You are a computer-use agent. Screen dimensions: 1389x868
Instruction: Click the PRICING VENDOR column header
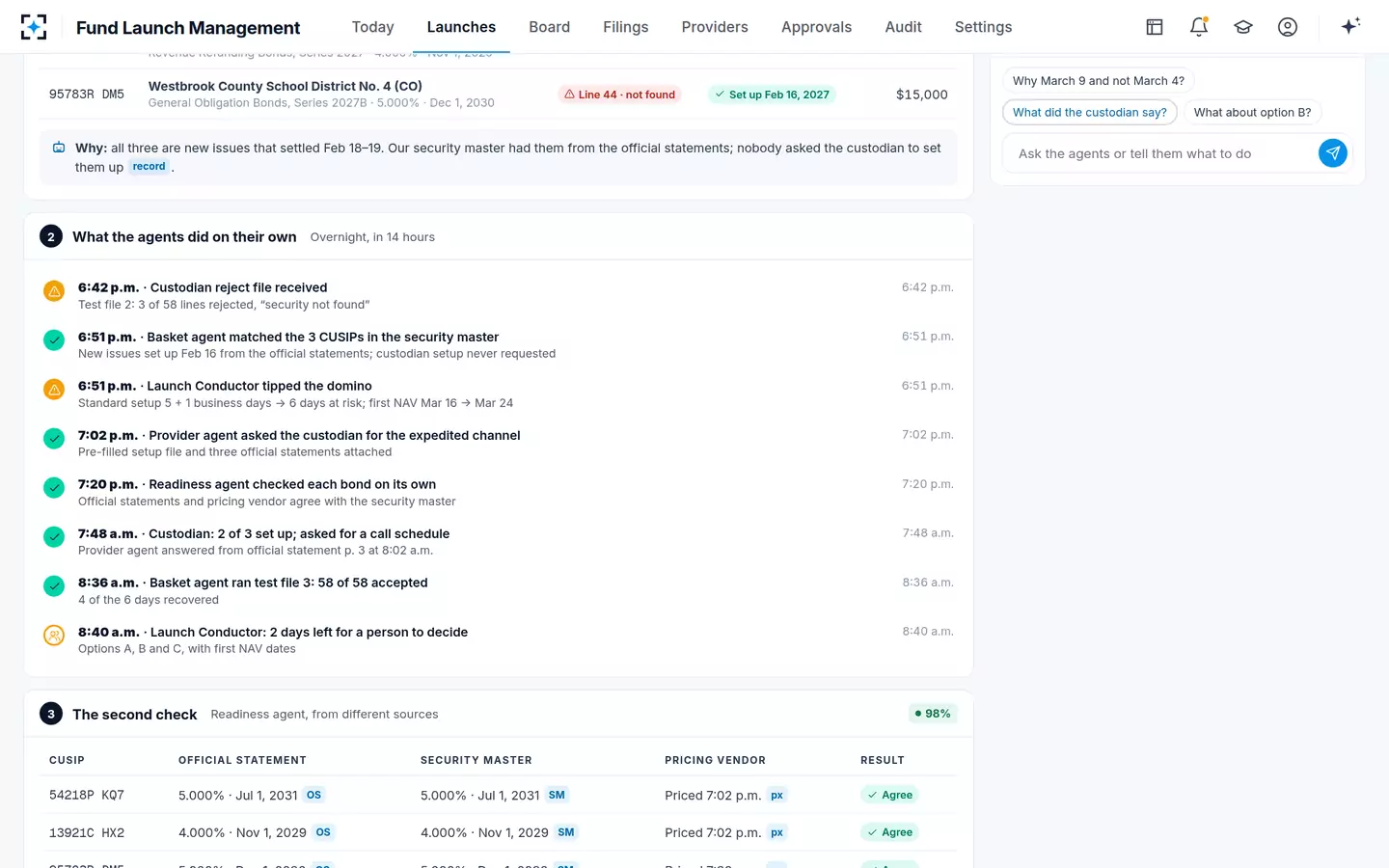tap(715, 760)
